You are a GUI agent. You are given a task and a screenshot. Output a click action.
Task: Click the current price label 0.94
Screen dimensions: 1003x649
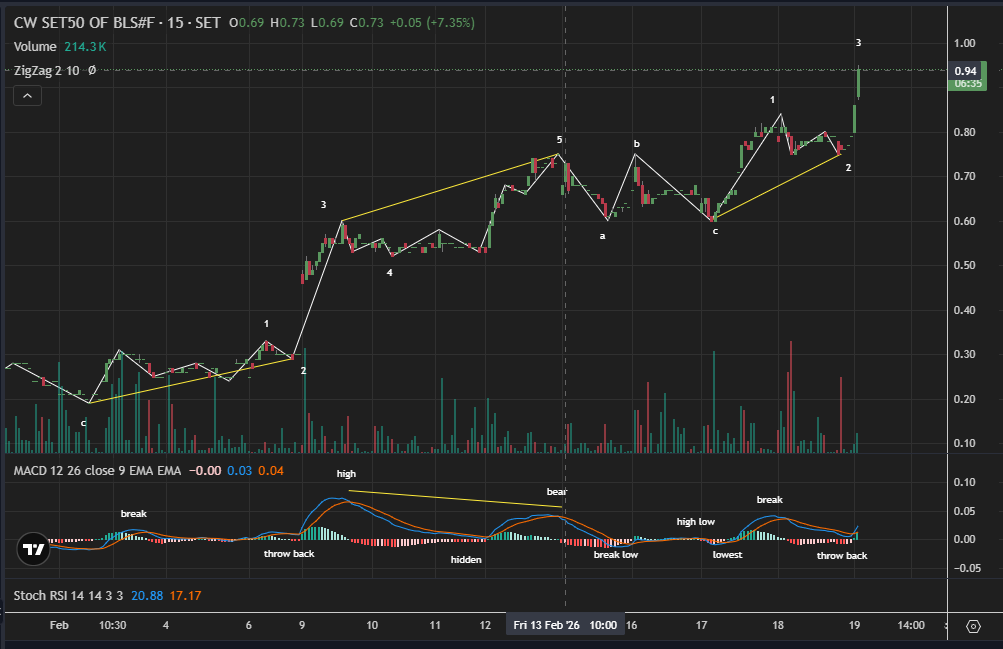point(965,71)
